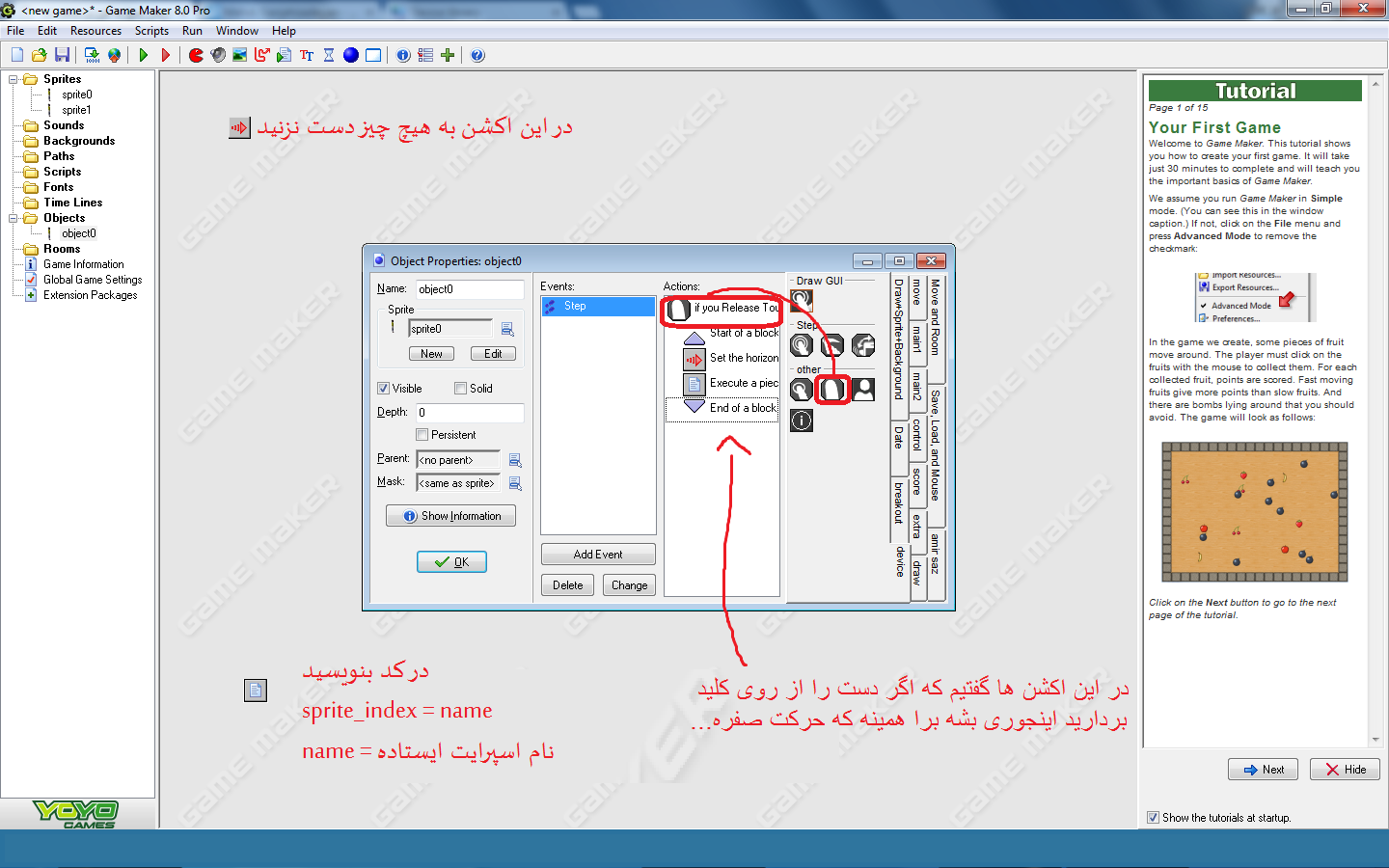This screenshot has height=868, width=1389.
Task: Collapse the Objects folder in tree
Action: (x=14, y=218)
